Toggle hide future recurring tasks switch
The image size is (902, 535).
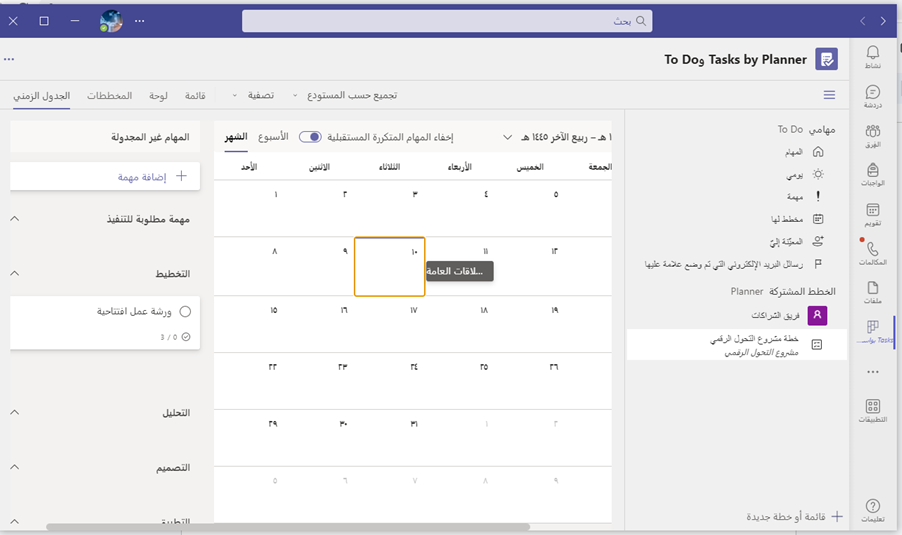pyautogui.click(x=310, y=137)
